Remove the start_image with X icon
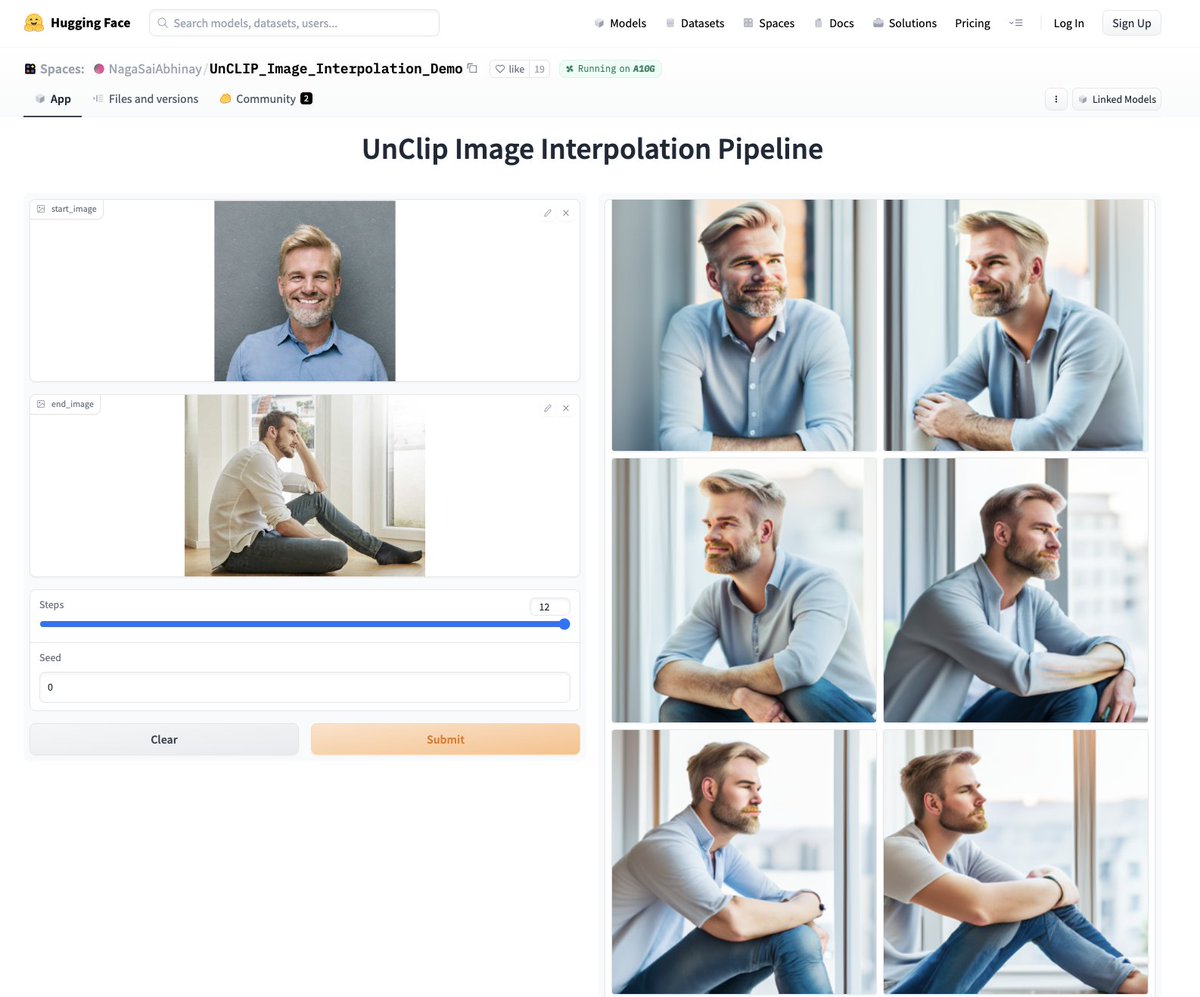 tap(566, 213)
